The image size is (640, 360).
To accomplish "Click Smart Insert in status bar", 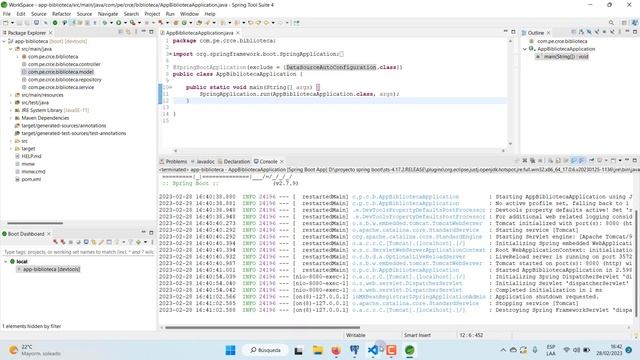I will pyautogui.click(x=417, y=336).
